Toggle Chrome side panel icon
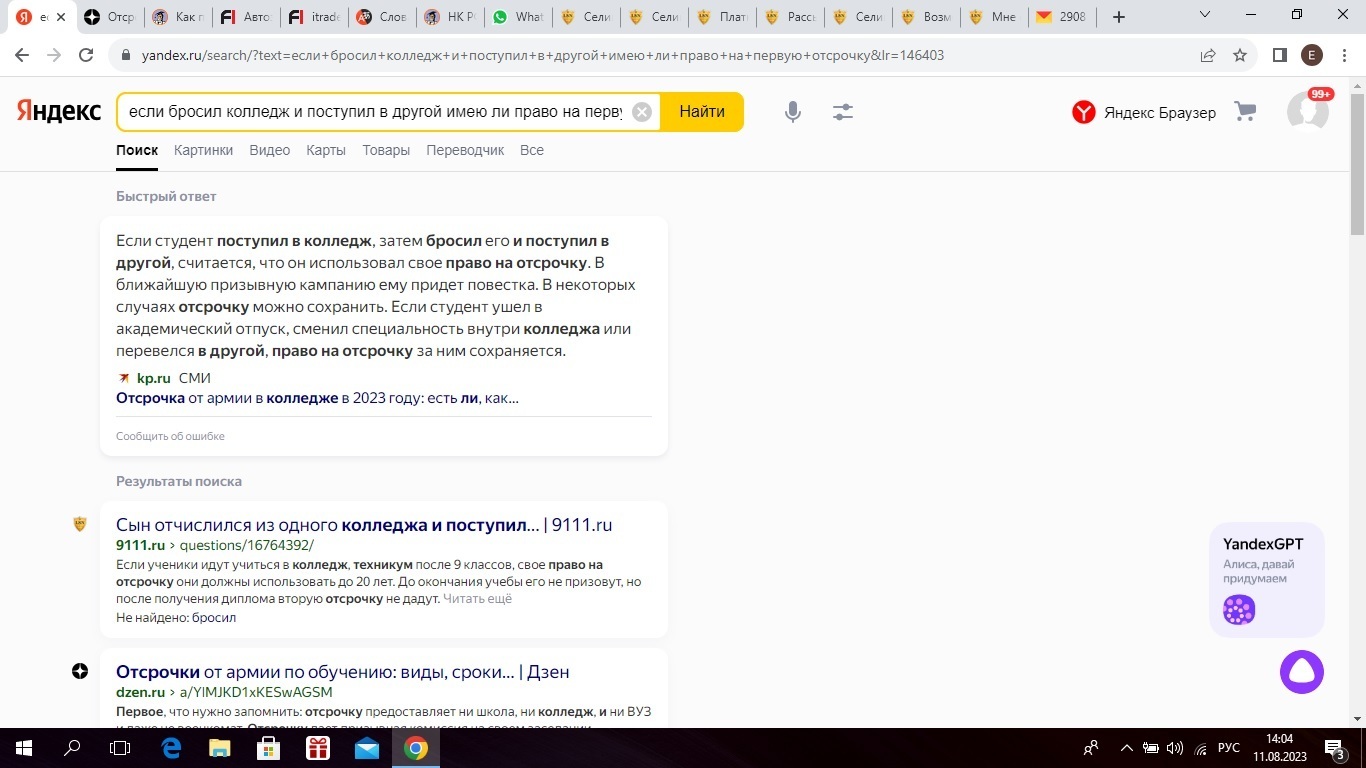The width and height of the screenshot is (1366, 768). coord(1279,56)
